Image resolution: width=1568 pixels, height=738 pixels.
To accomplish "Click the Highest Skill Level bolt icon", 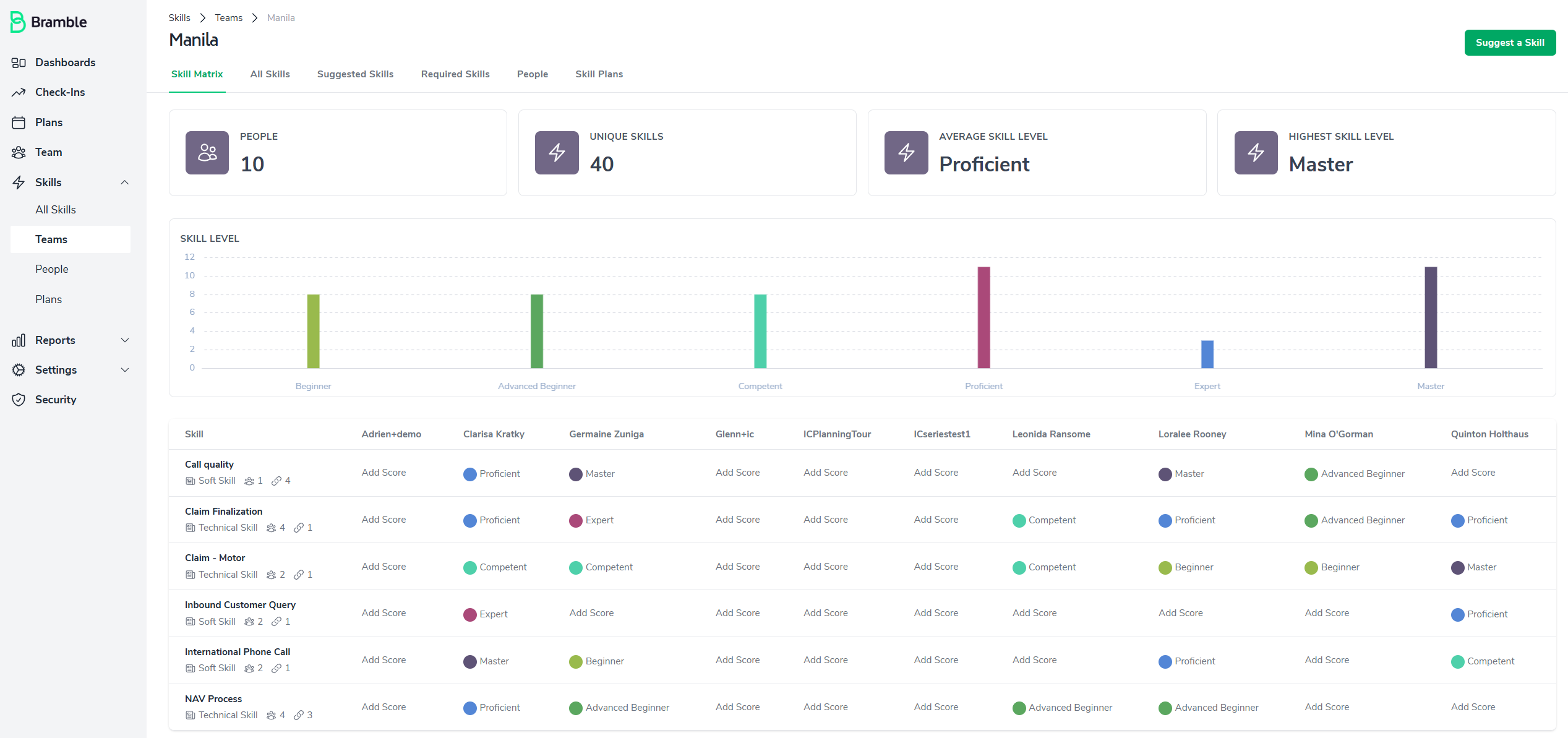I will [x=1256, y=153].
